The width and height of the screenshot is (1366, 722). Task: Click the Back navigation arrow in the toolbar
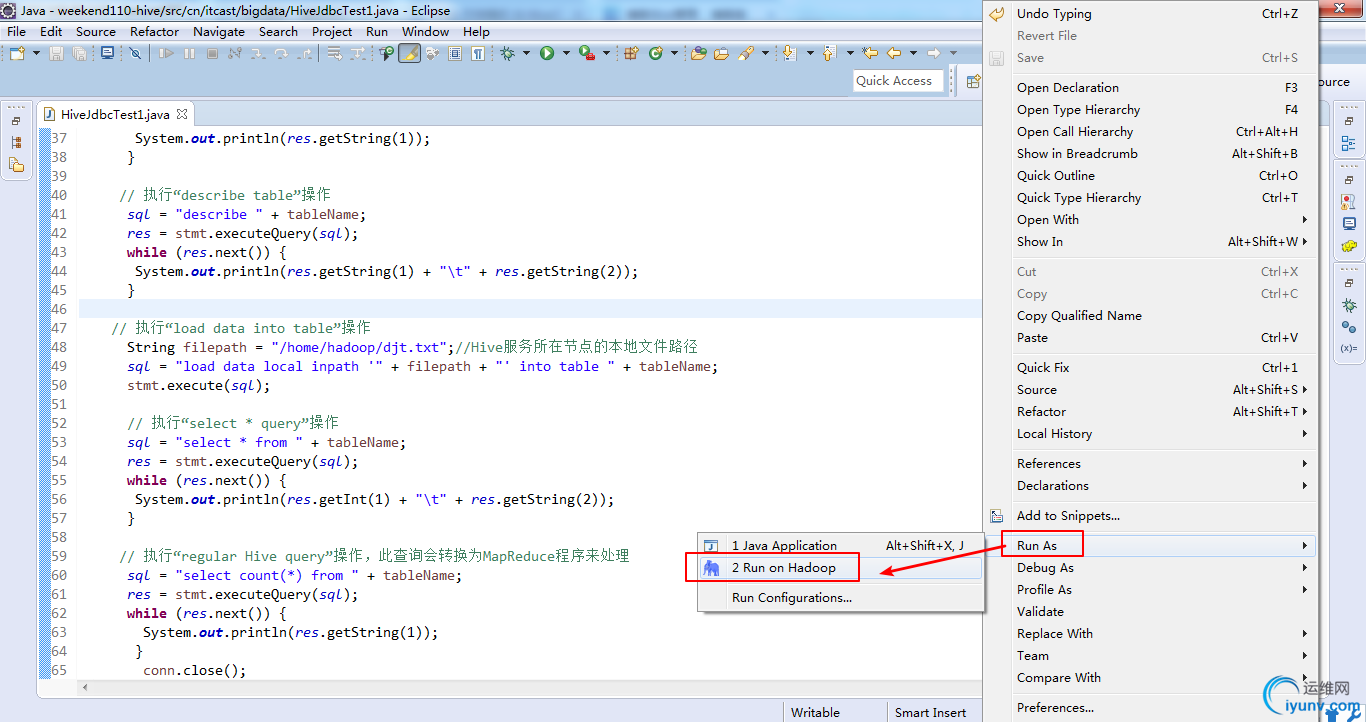point(894,53)
